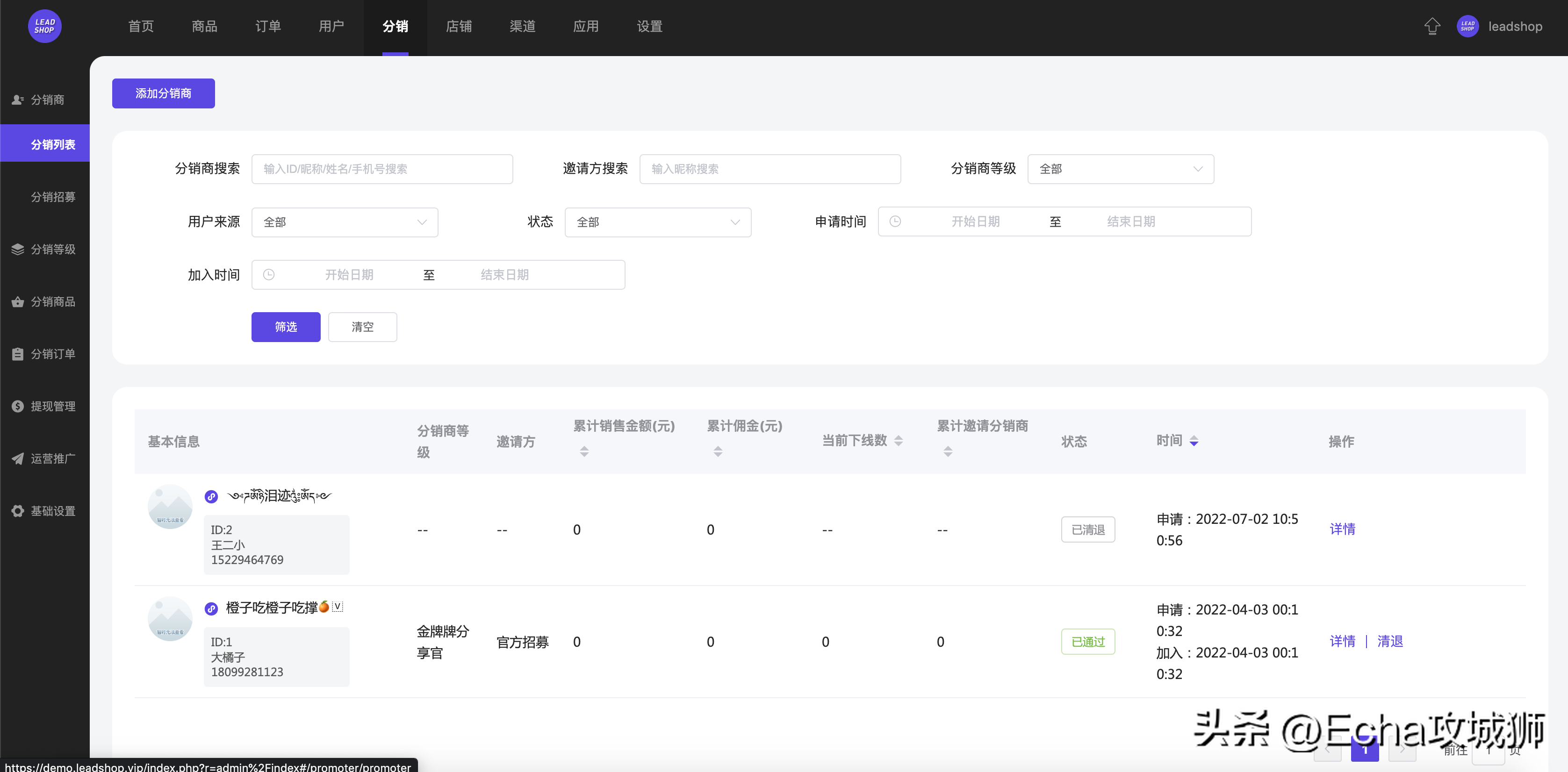Open the leadshop user avatar icon

[x=1467, y=26]
